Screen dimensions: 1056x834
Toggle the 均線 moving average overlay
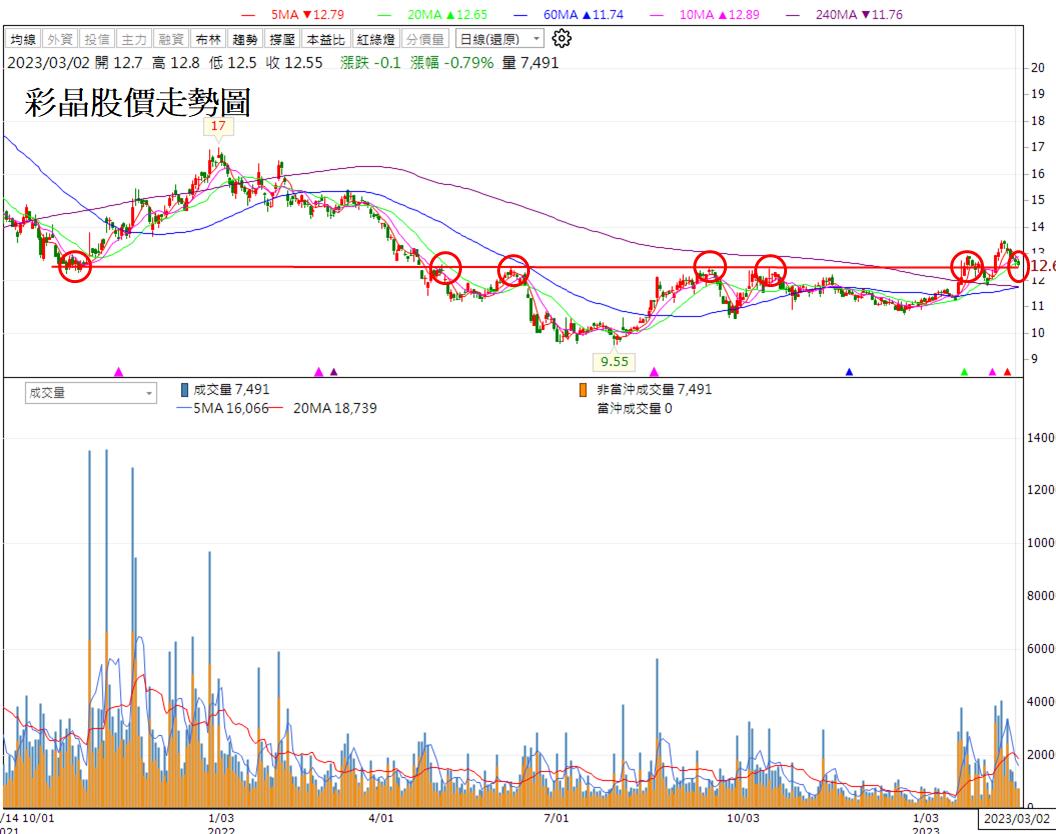point(24,39)
